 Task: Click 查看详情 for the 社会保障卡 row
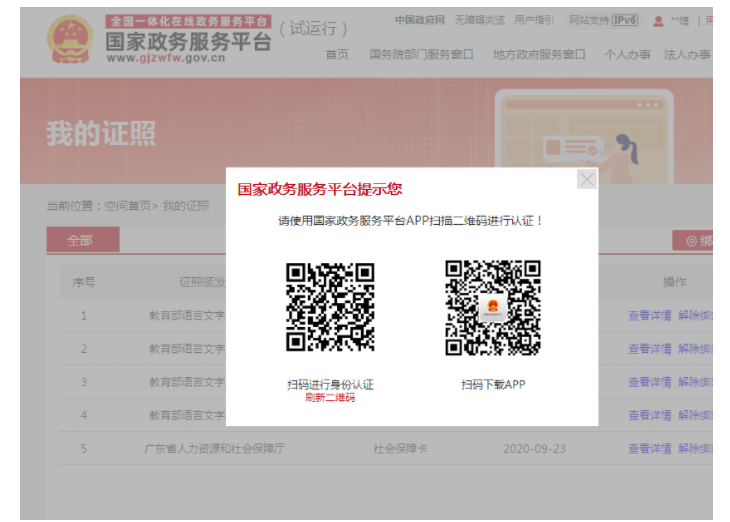(649, 449)
